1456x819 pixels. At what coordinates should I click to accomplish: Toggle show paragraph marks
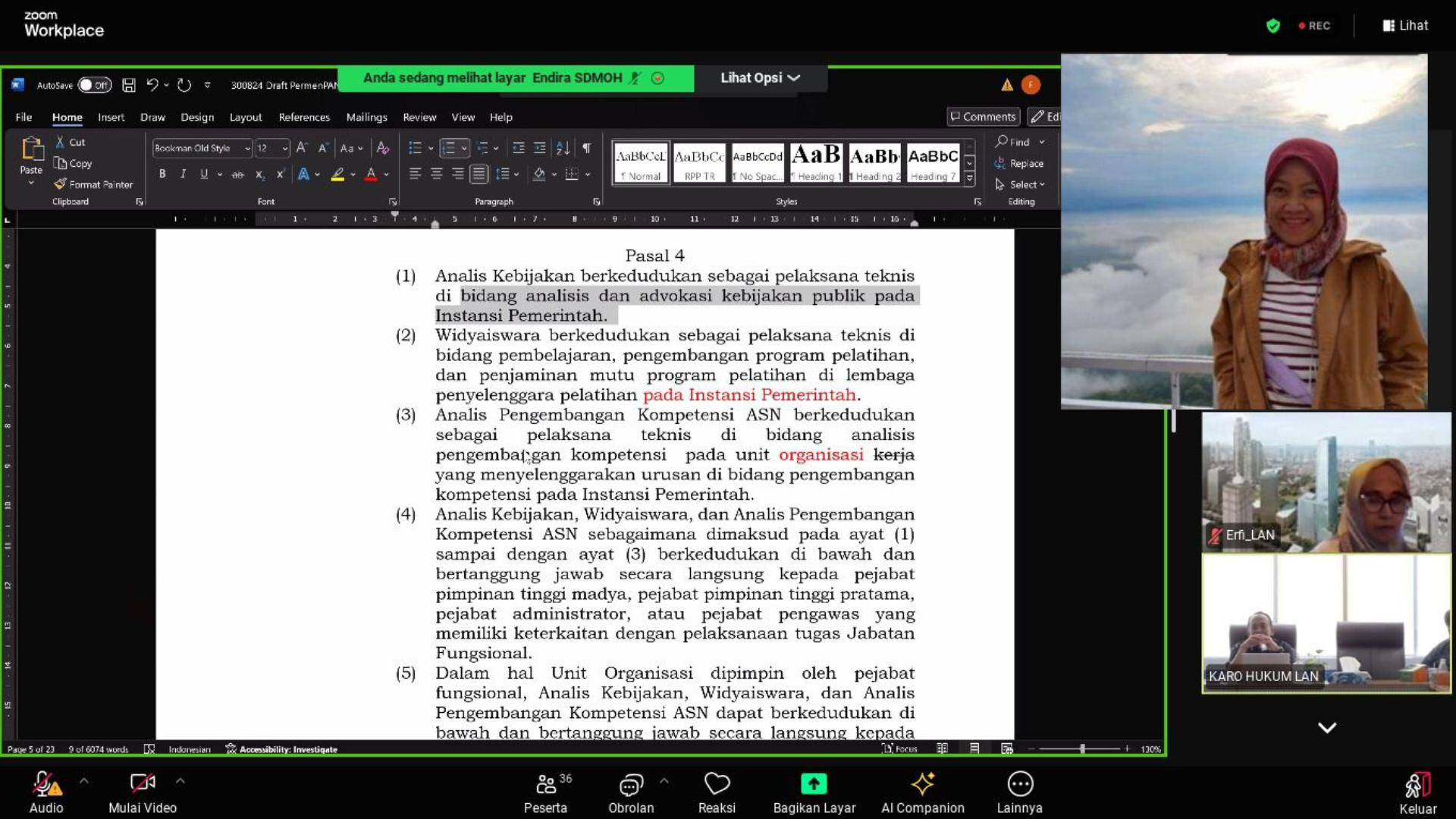[586, 148]
